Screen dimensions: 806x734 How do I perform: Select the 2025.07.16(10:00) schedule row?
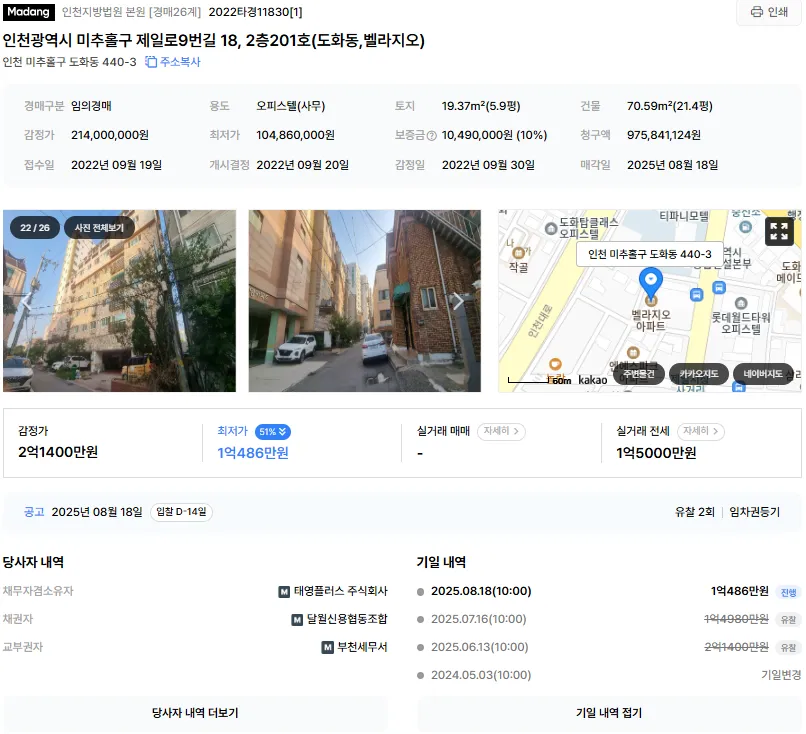click(x=609, y=619)
